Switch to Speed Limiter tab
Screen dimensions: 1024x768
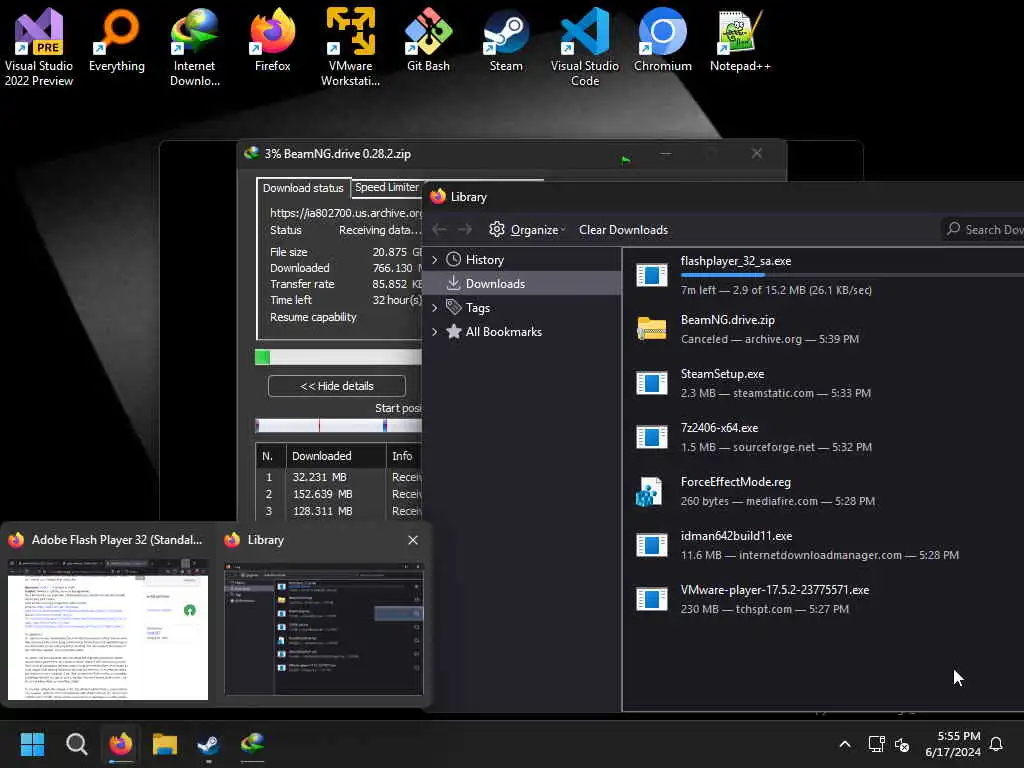coord(387,187)
